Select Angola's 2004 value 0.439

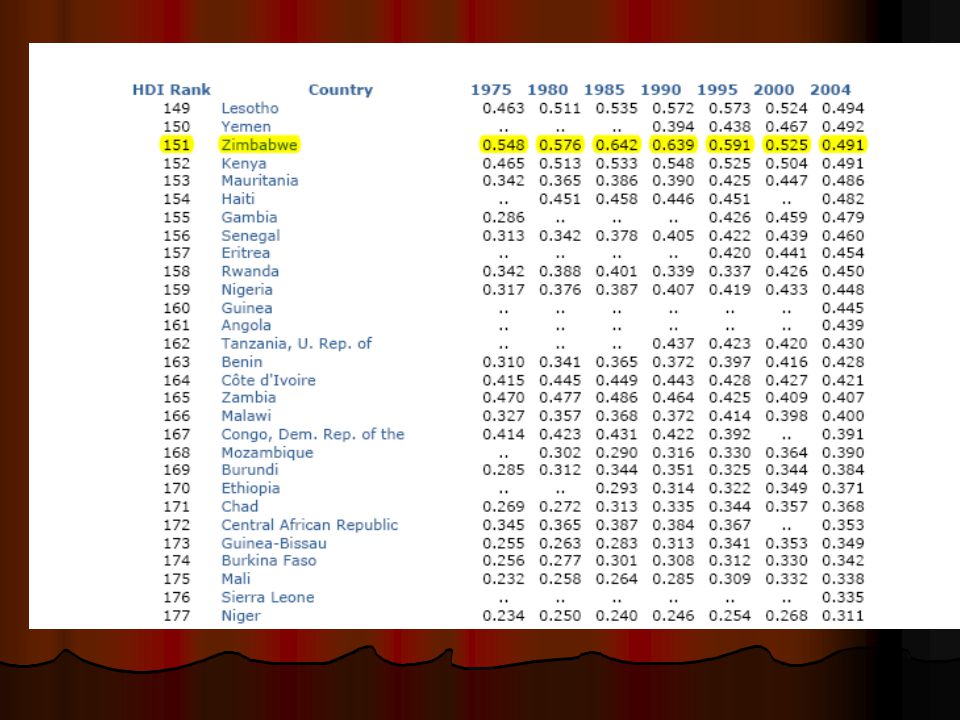tap(843, 325)
